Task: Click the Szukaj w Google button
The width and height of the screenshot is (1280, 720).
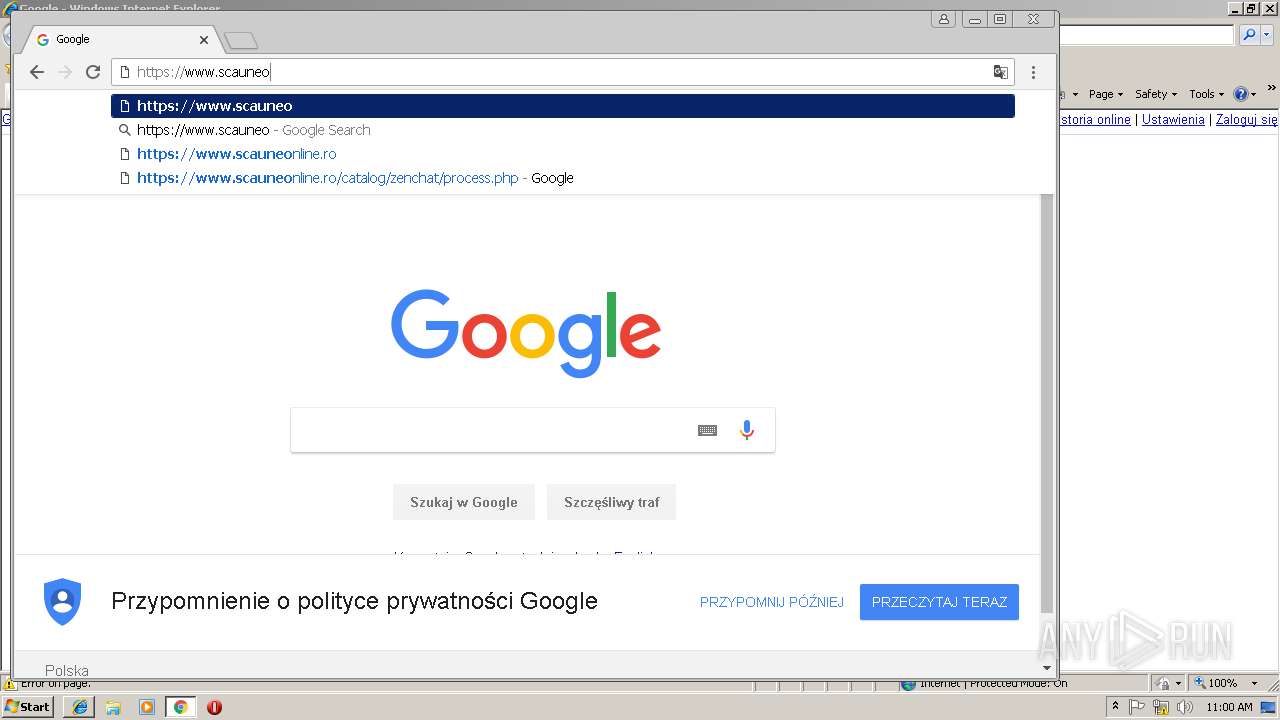Action: pyautogui.click(x=464, y=502)
